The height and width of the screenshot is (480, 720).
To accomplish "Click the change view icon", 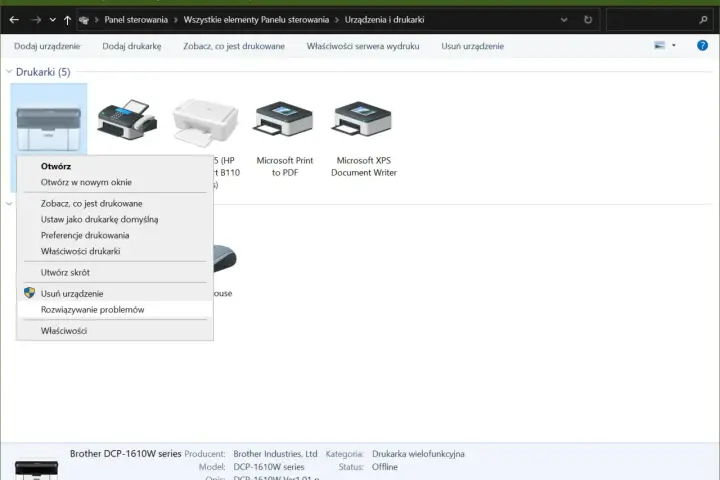I will point(659,45).
